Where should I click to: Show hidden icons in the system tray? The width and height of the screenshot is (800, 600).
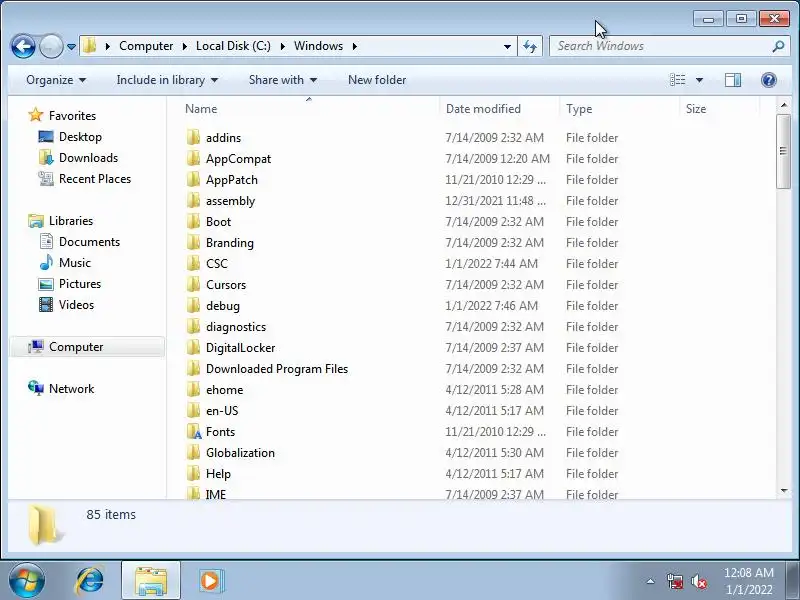coord(651,581)
